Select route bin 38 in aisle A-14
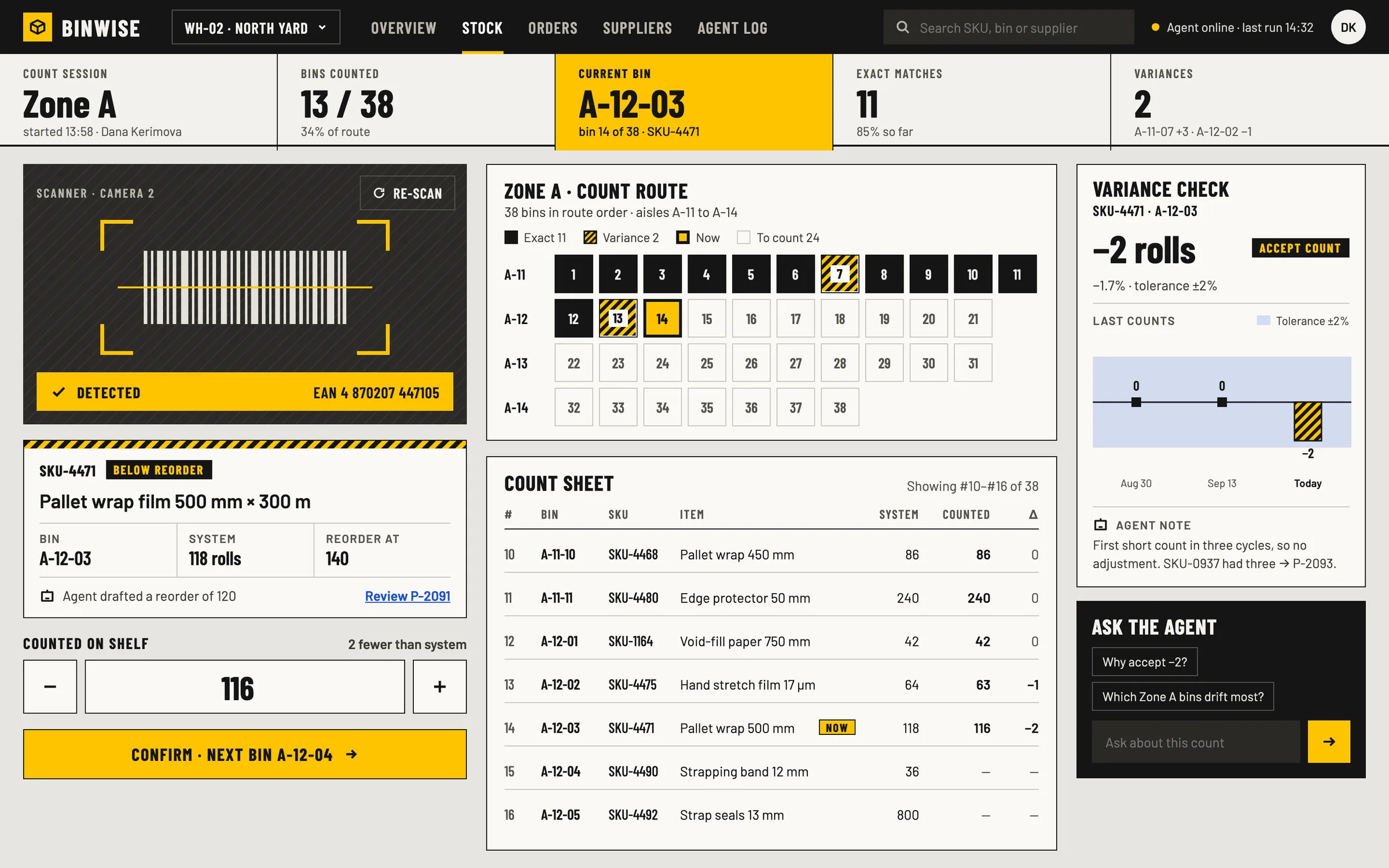 (x=840, y=407)
